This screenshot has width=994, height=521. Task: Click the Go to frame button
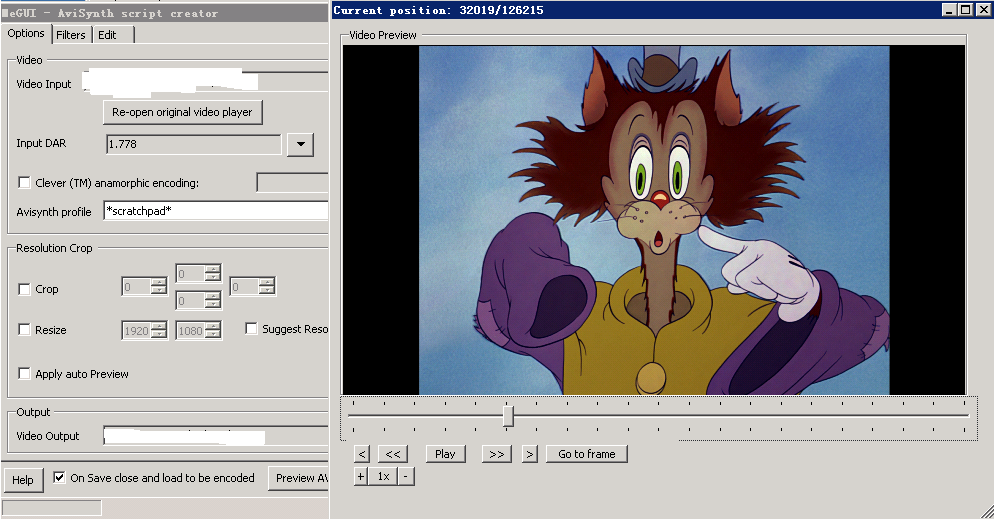coord(587,454)
